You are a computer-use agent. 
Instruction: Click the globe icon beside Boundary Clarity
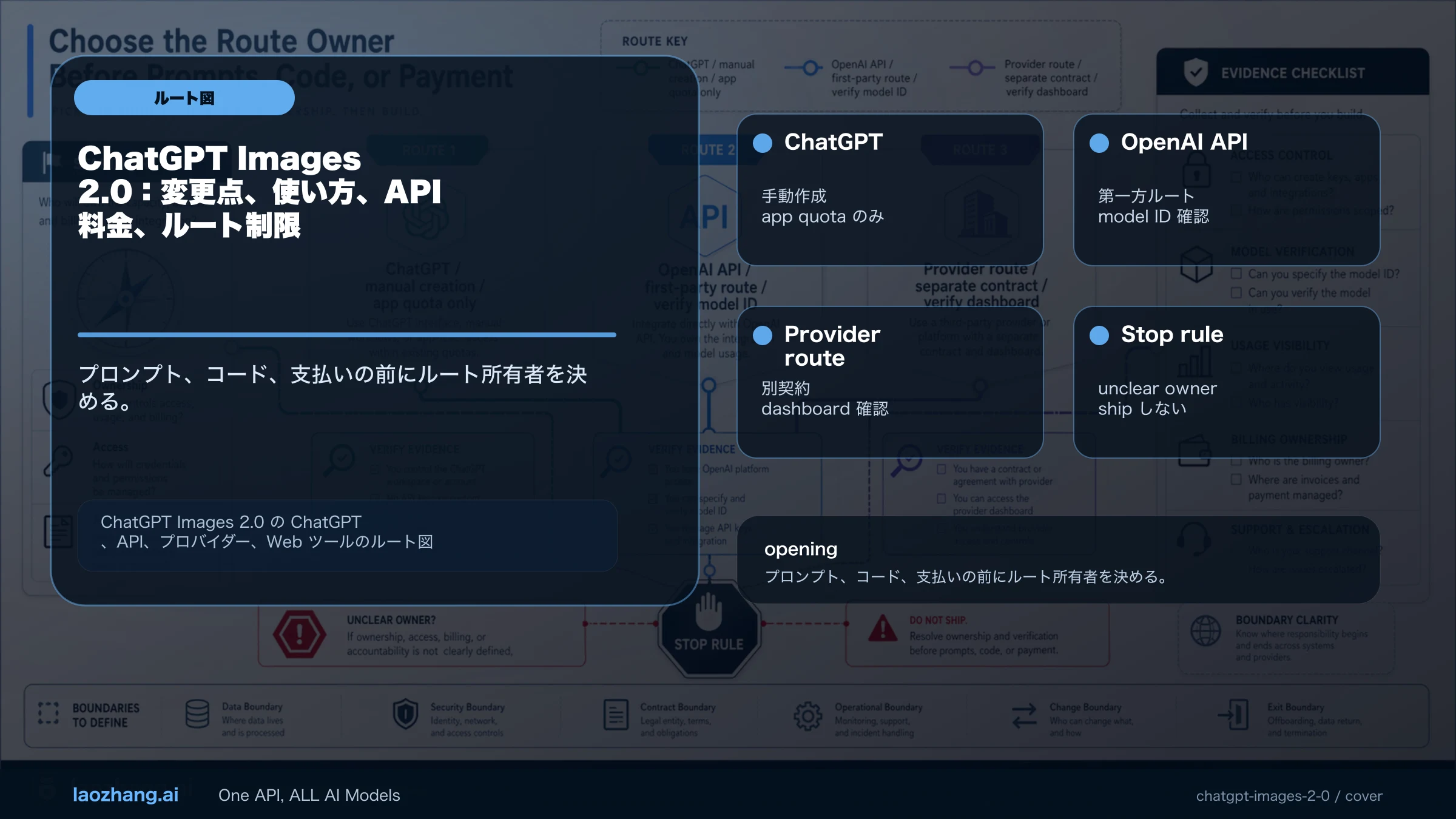(1205, 631)
